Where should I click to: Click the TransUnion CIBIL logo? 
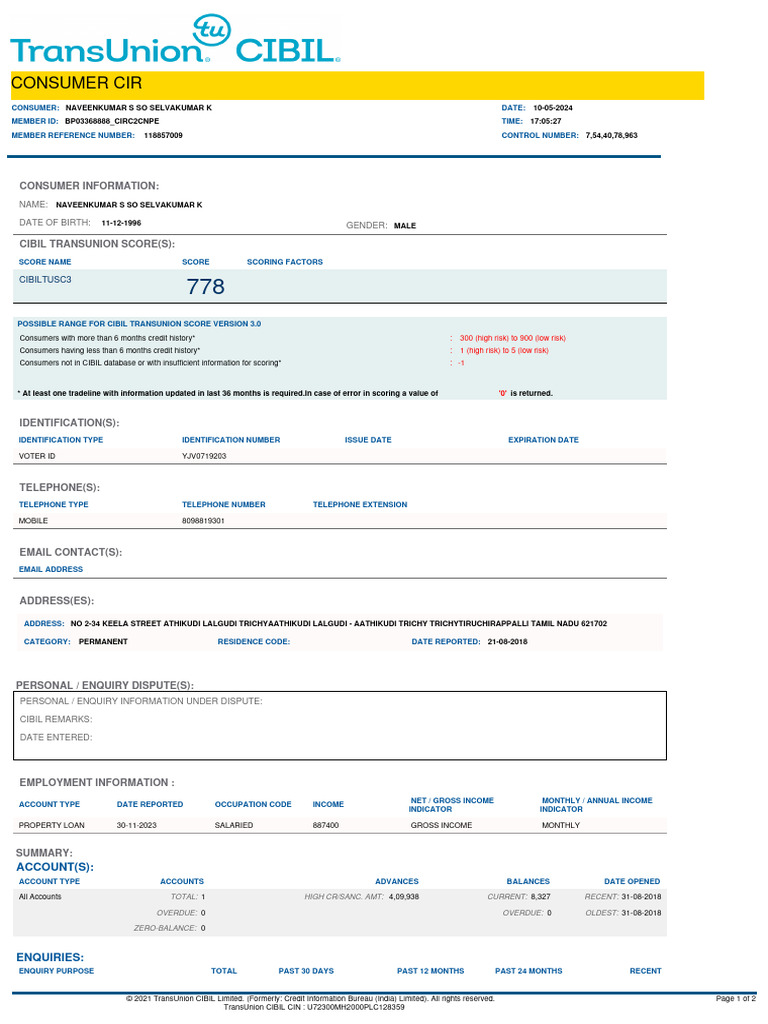(175, 39)
